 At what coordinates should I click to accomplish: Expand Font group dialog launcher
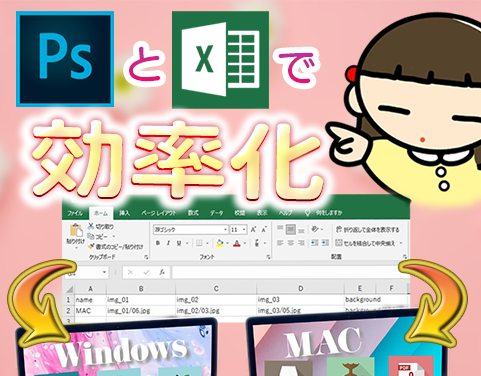coord(268,257)
